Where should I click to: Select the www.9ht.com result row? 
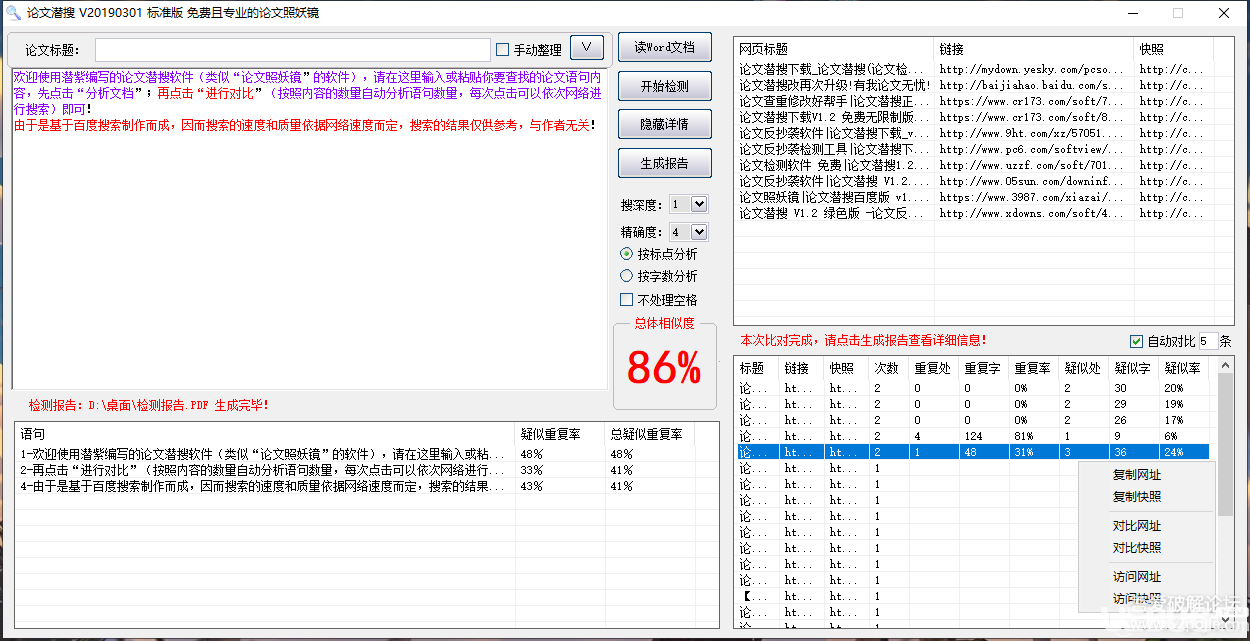(974, 133)
